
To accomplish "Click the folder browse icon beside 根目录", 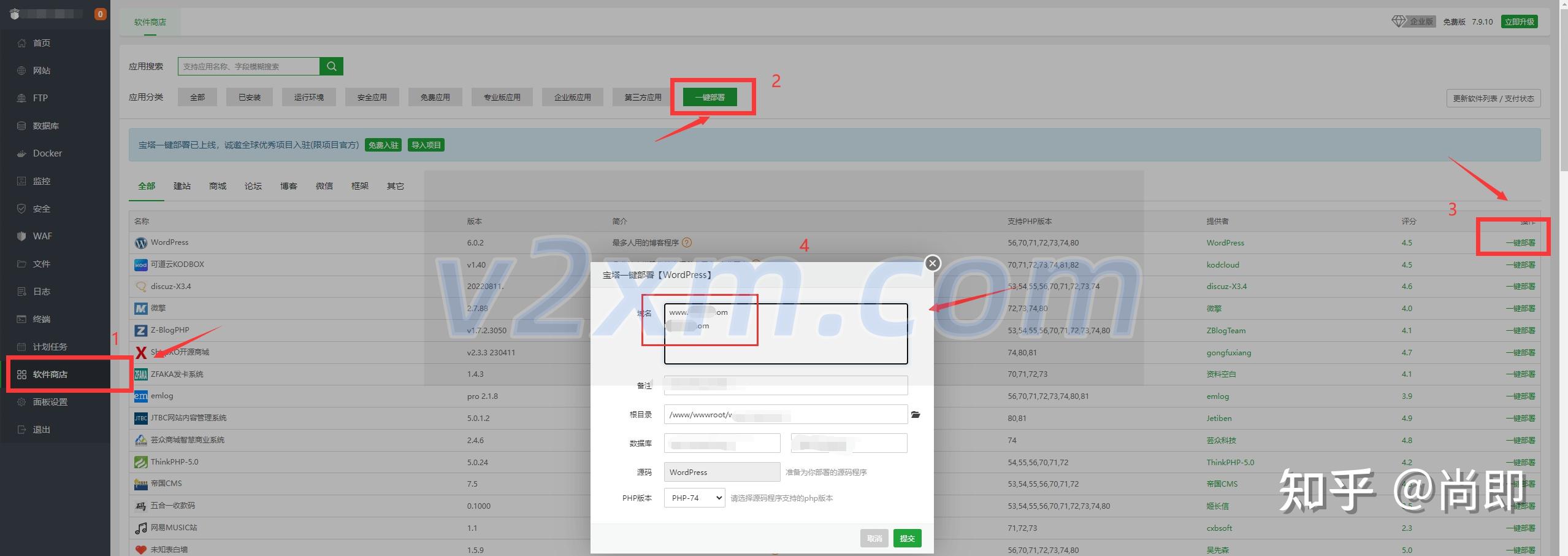I will 916,415.
